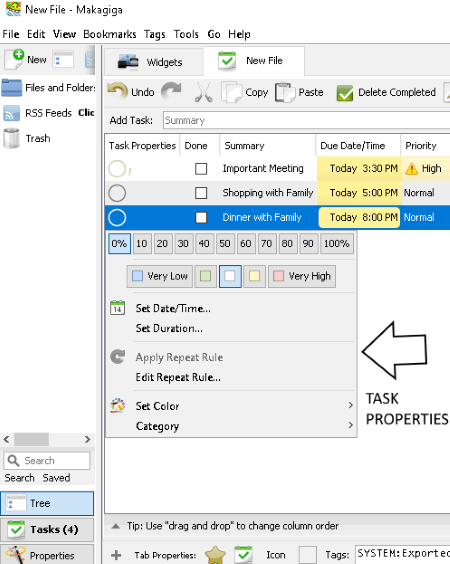Open the Tools menu
450x564 pixels.
click(186, 34)
